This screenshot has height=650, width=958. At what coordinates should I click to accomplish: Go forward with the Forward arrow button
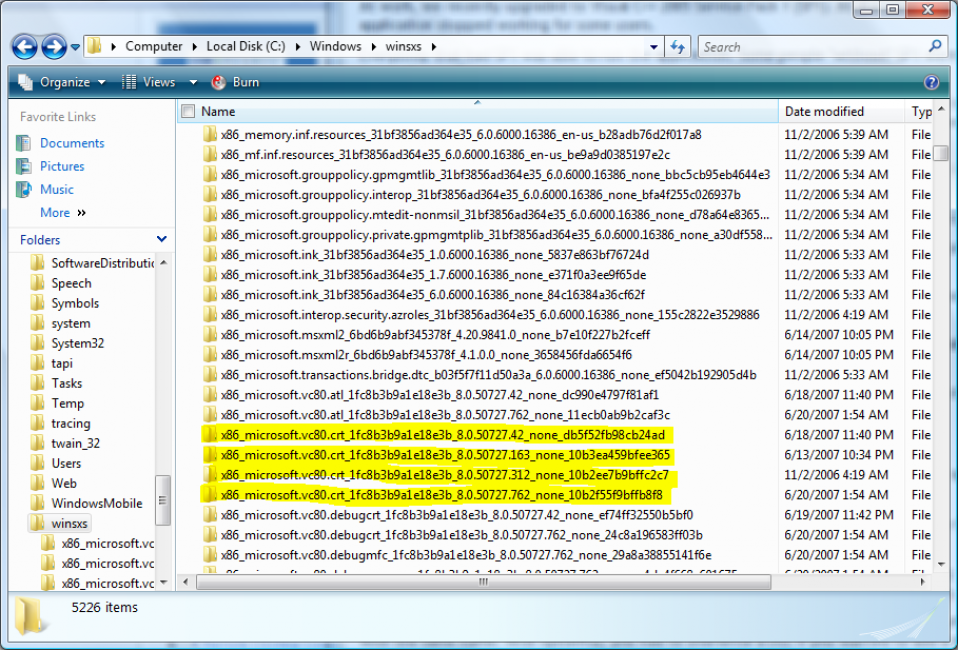click(54, 46)
